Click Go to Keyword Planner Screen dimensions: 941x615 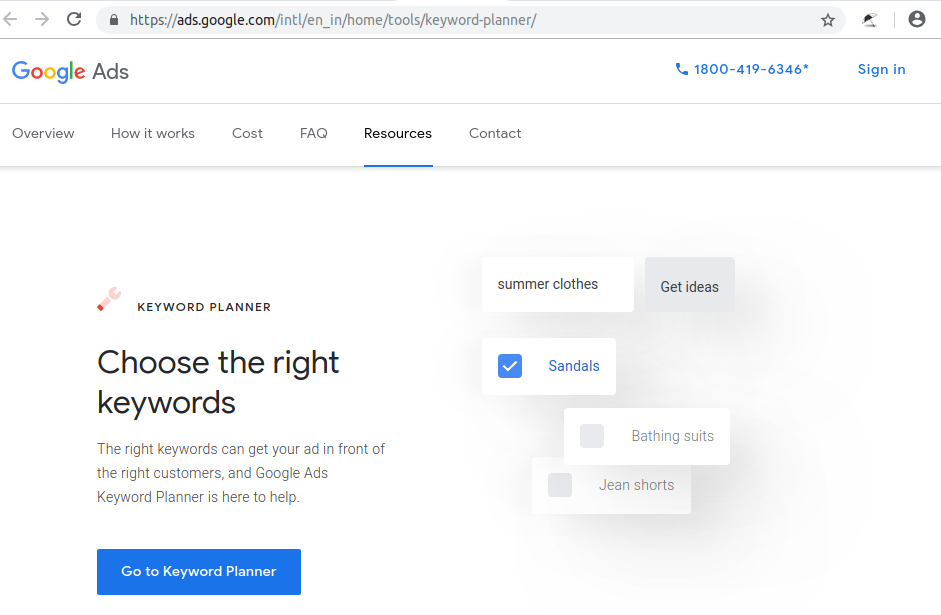(198, 572)
